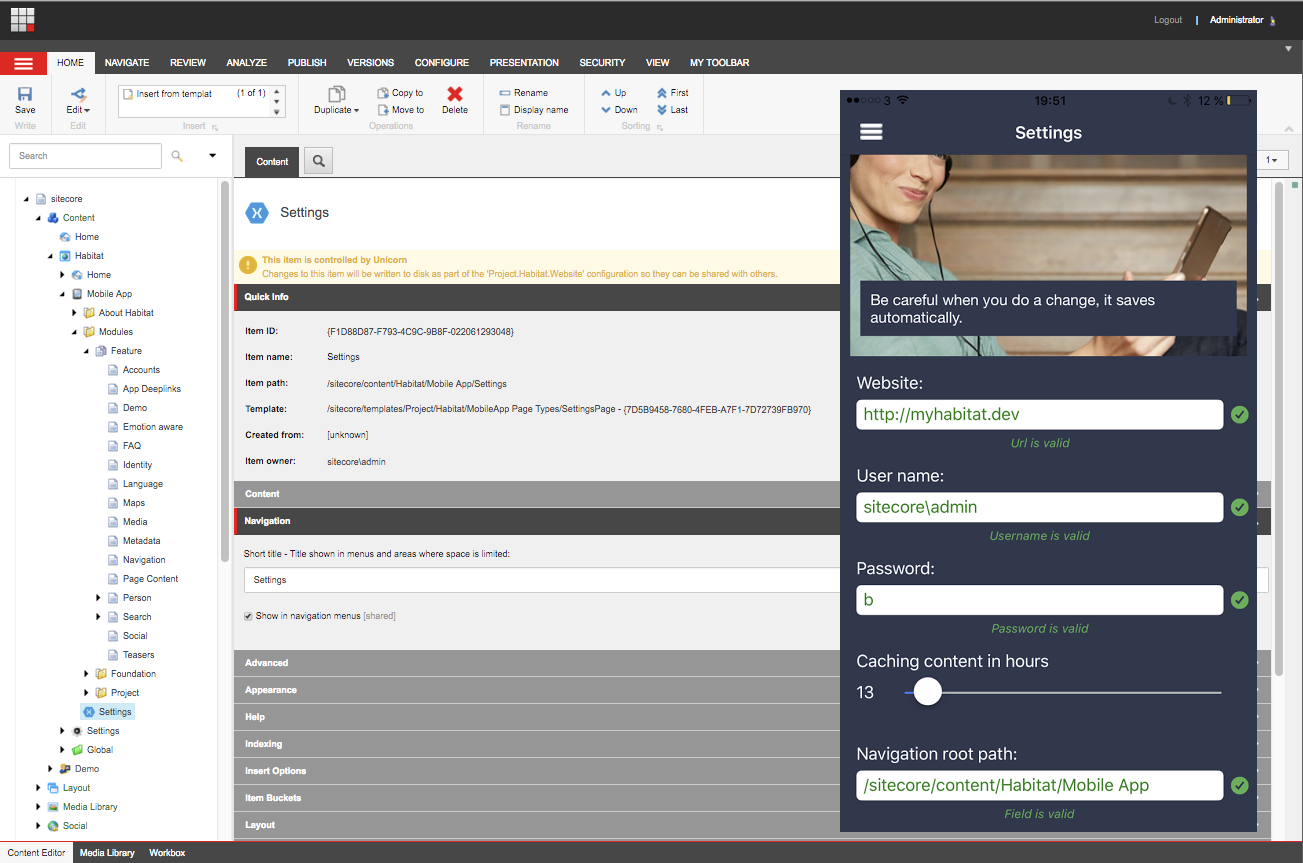Expand the Person tree node

pos(99,598)
